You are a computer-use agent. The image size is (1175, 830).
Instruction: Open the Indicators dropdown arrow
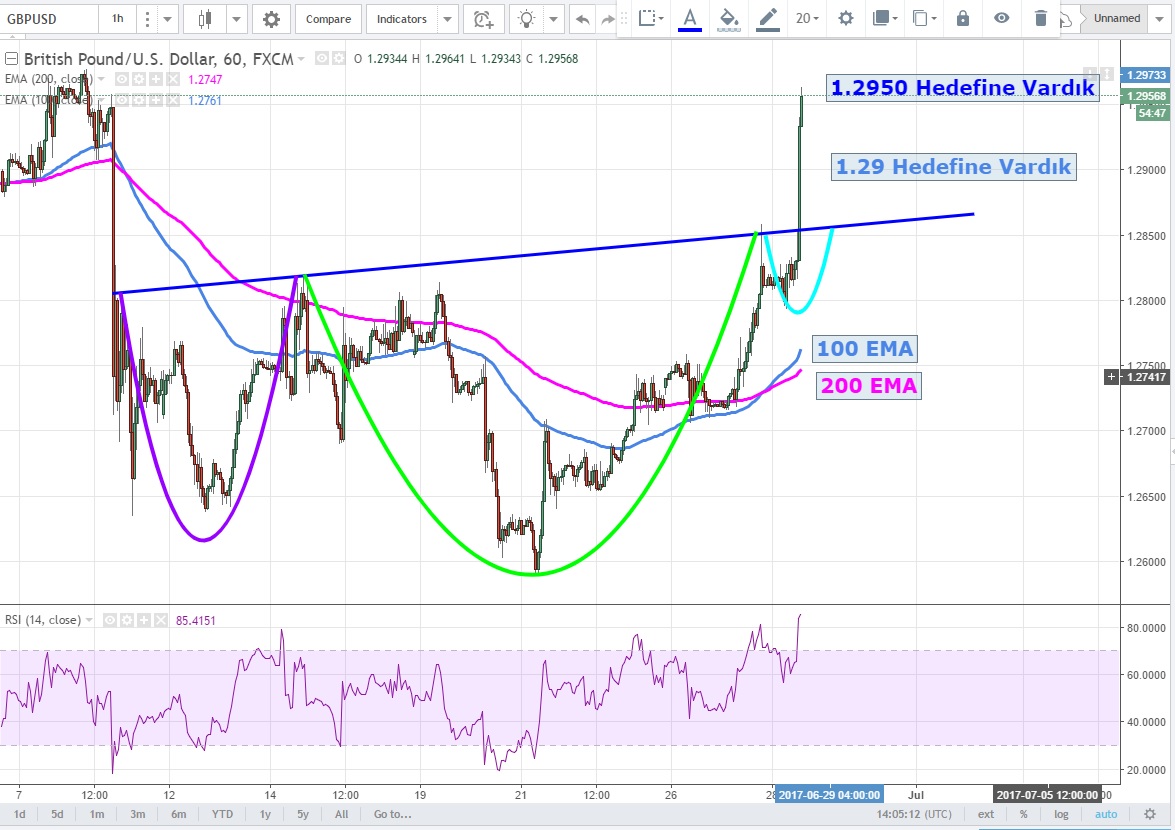click(x=447, y=19)
